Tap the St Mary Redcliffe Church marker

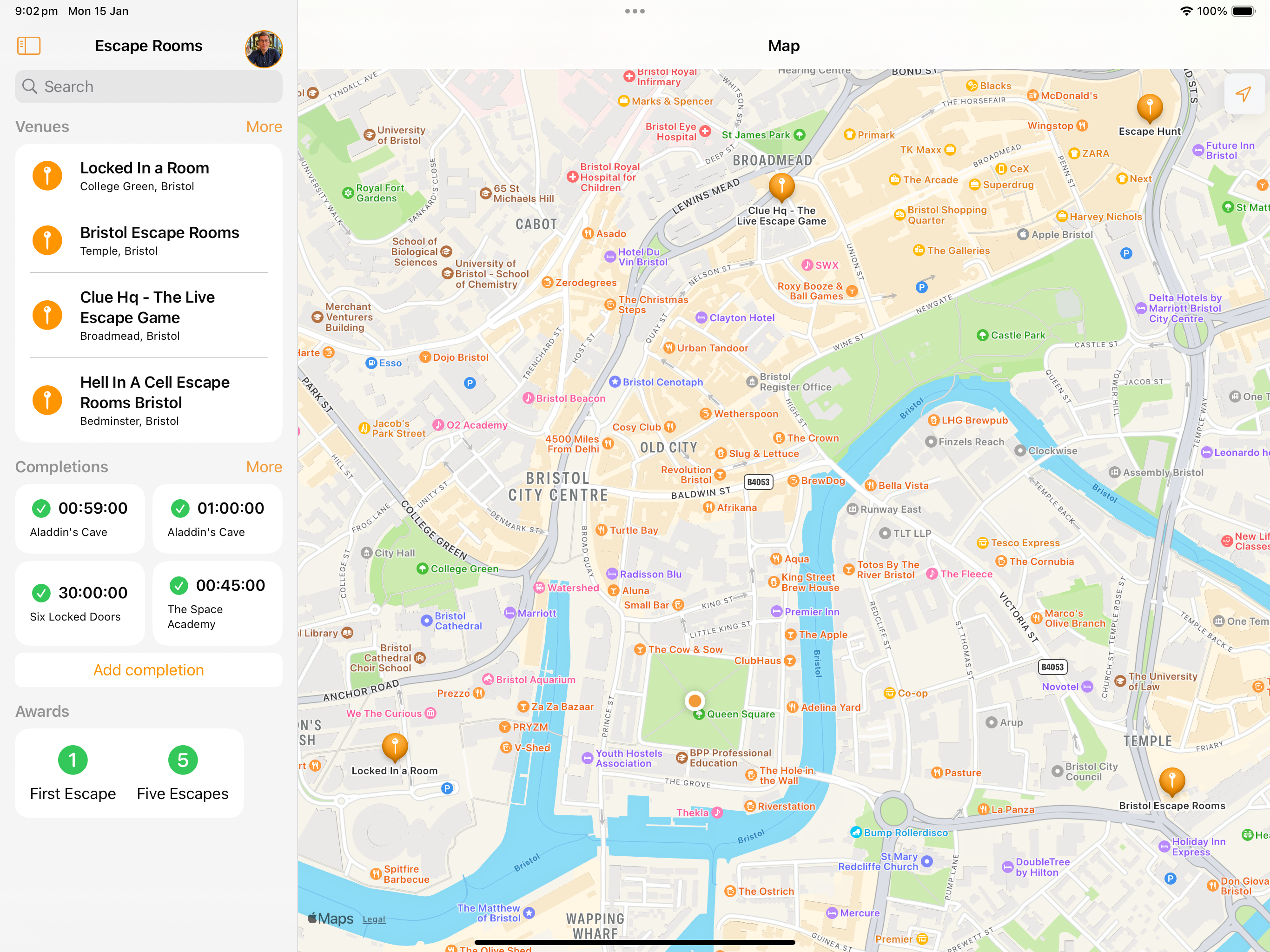926,861
